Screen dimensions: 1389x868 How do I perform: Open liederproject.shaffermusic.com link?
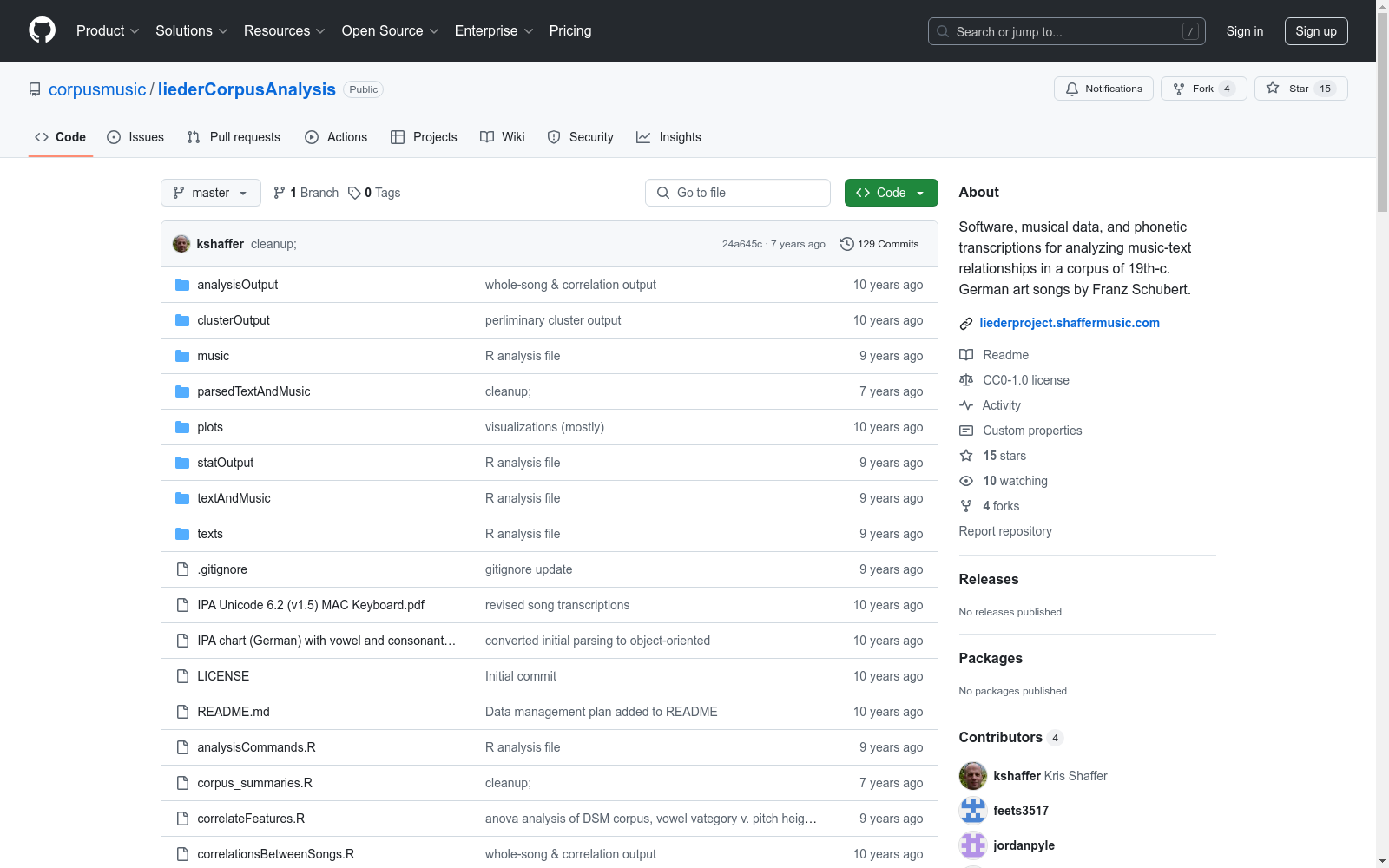[1070, 323]
